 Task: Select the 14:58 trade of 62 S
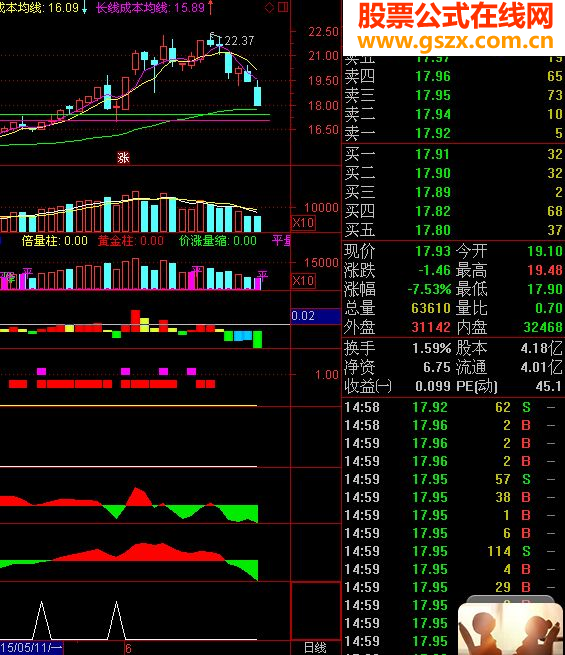pyautogui.click(x=454, y=407)
